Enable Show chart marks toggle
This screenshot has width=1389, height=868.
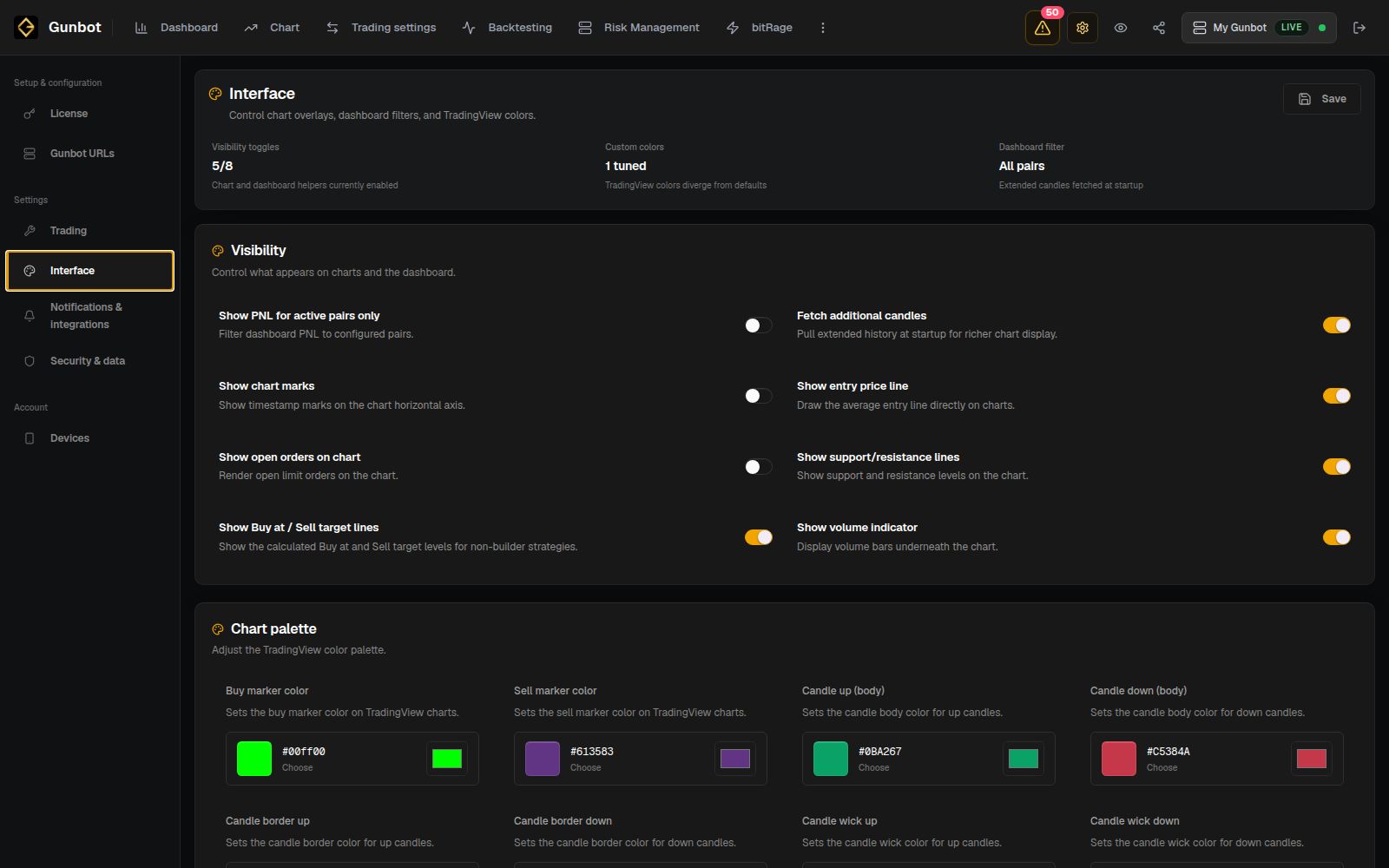[x=758, y=396]
